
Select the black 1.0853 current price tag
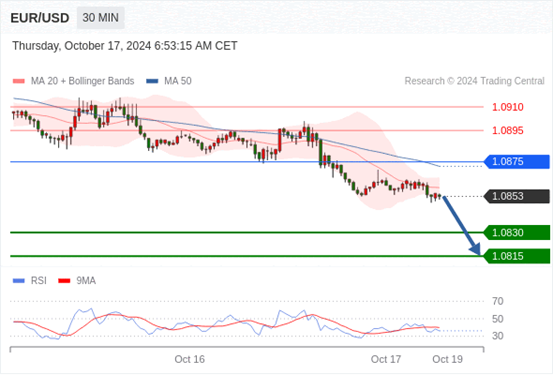517,196
